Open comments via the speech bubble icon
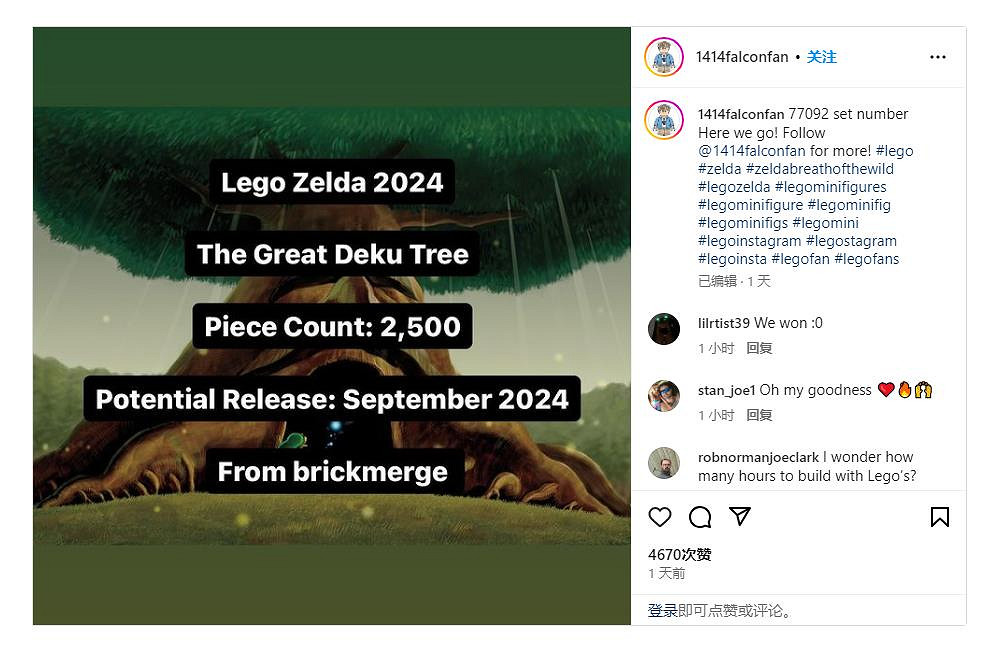997x666 pixels. click(x=700, y=517)
